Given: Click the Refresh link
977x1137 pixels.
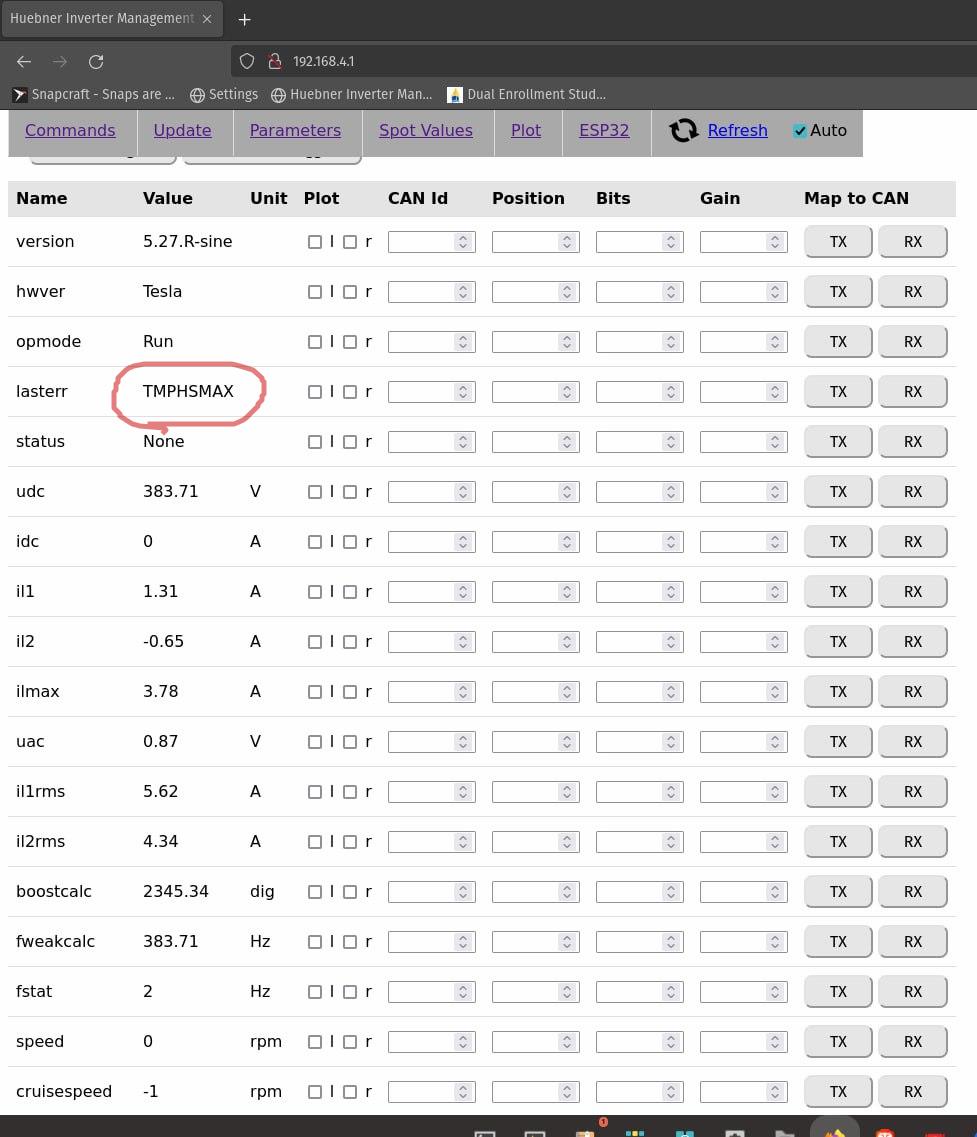Looking at the screenshot, I should 737,131.
